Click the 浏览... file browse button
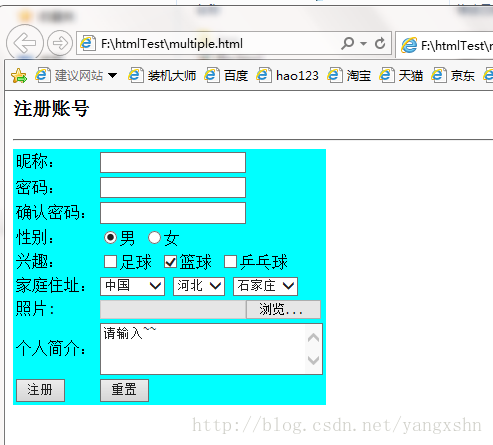Image resolution: width=493 pixels, height=445 pixels. click(x=283, y=310)
